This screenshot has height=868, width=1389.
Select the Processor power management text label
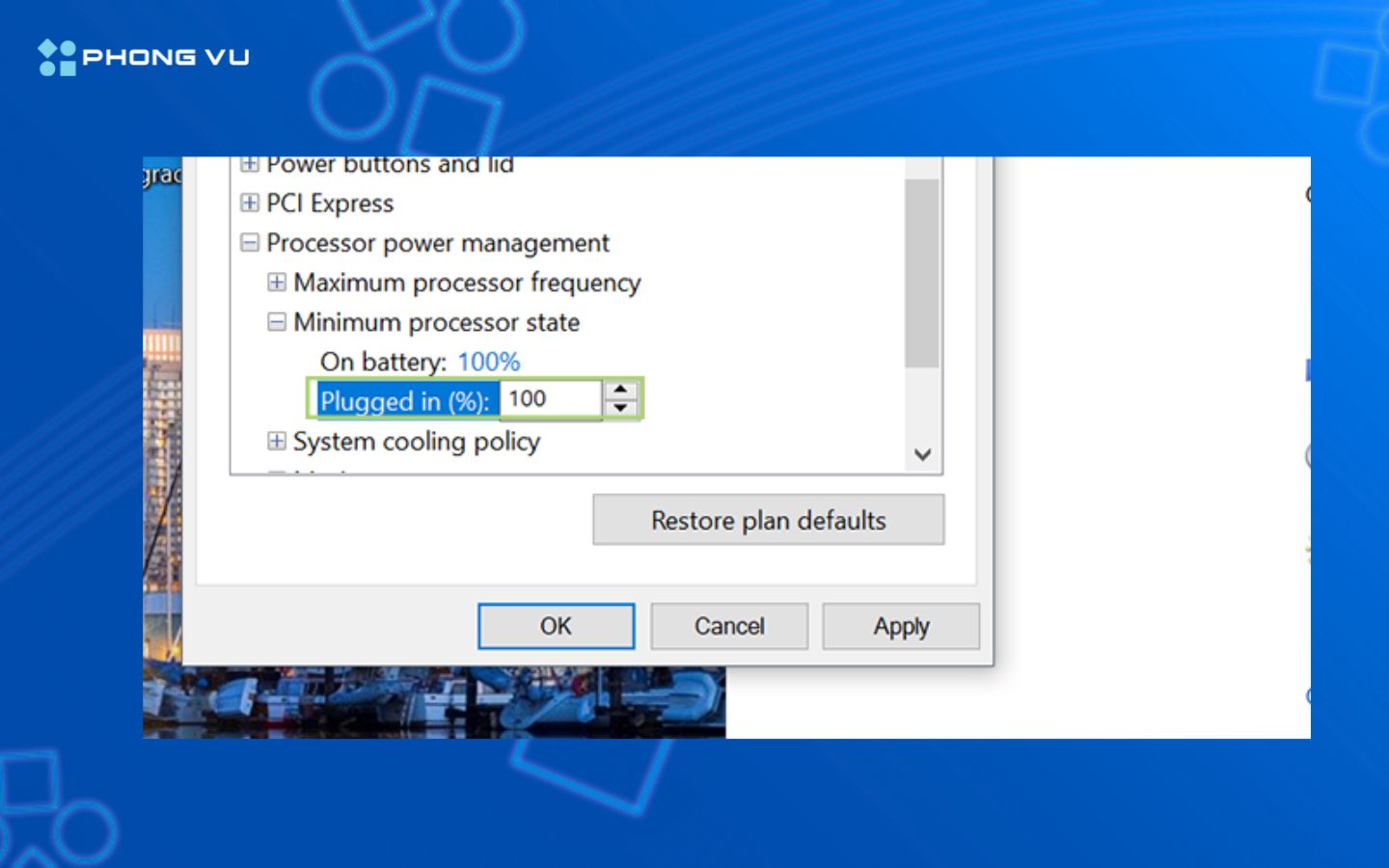[x=437, y=243]
